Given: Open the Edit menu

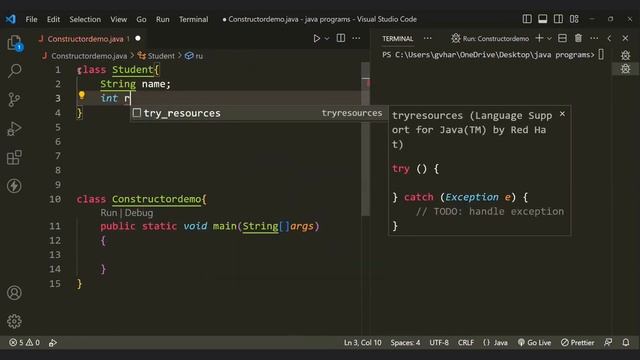Looking at the screenshot, I should [x=53, y=19].
